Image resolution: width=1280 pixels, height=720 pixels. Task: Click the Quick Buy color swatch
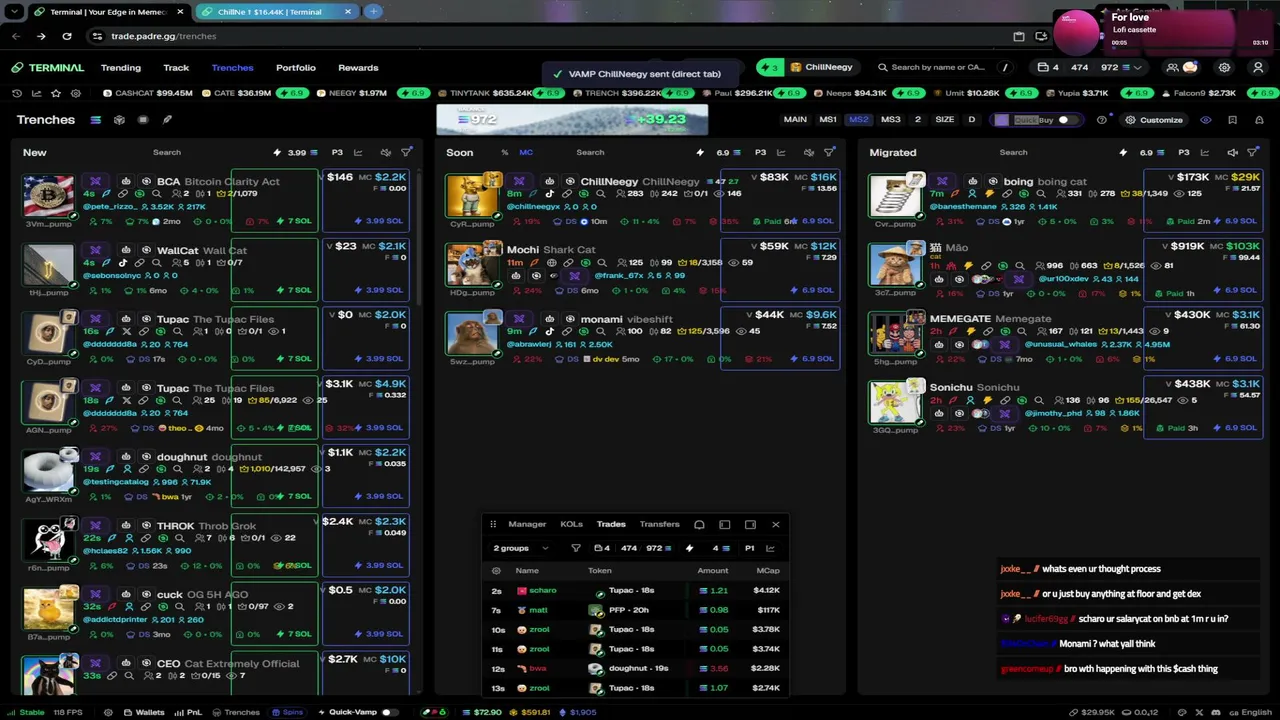tap(1001, 120)
